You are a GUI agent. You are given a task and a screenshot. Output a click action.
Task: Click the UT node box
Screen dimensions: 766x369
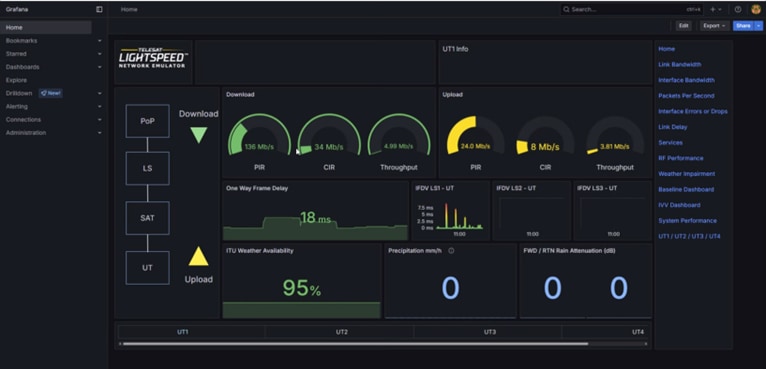pos(148,268)
